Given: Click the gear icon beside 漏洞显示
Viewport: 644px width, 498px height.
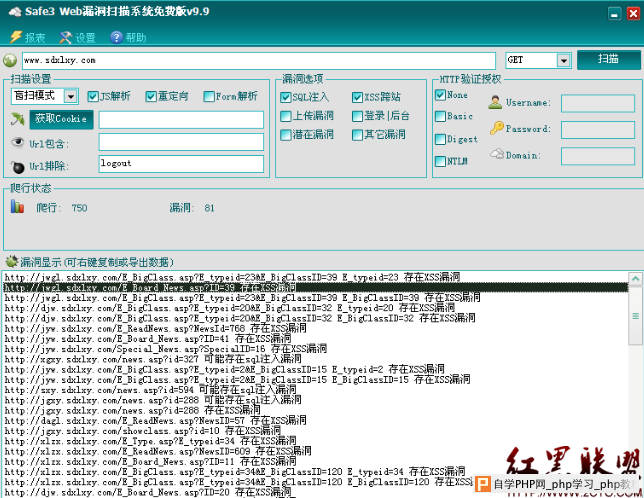Looking at the screenshot, I should pyautogui.click(x=12, y=261).
